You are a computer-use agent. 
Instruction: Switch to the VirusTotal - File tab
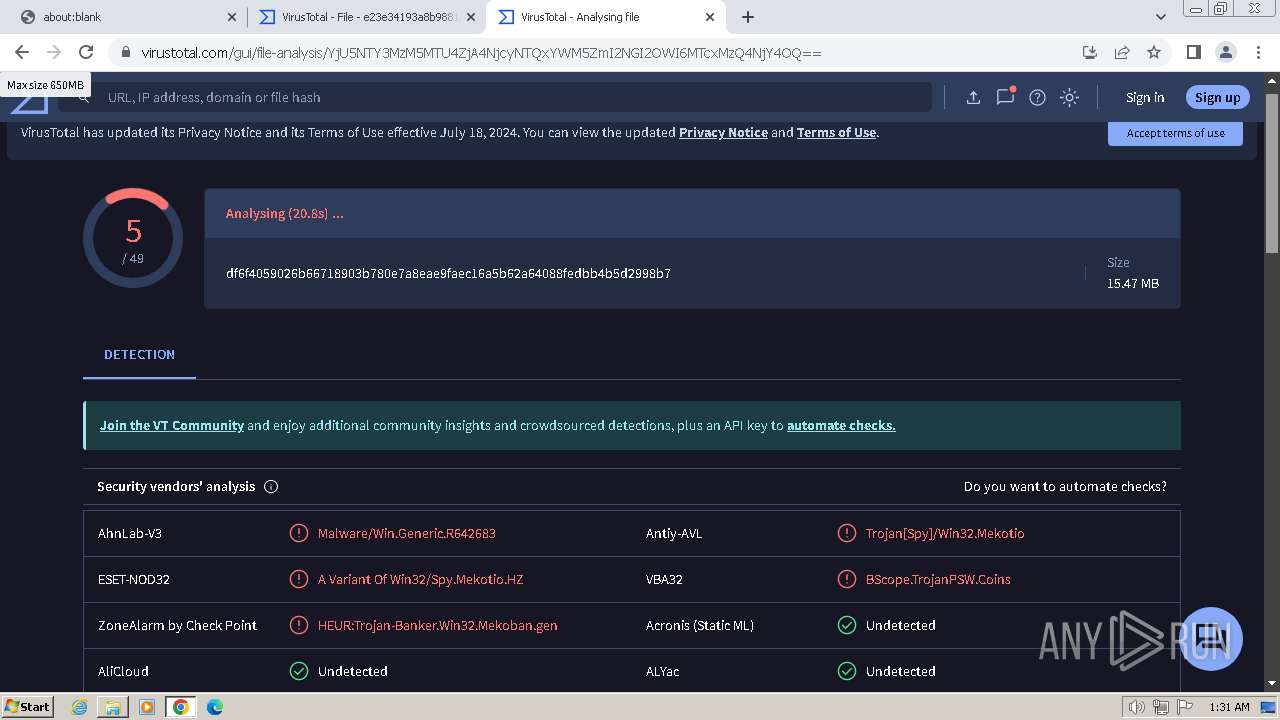[x=366, y=17]
